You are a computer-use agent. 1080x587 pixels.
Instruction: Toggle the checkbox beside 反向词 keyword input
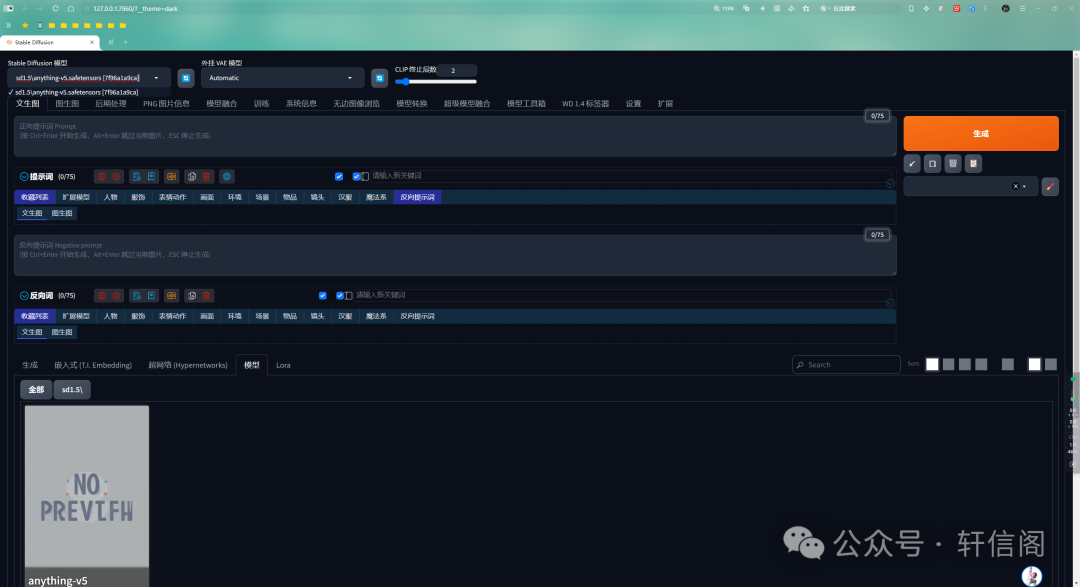[340, 295]
